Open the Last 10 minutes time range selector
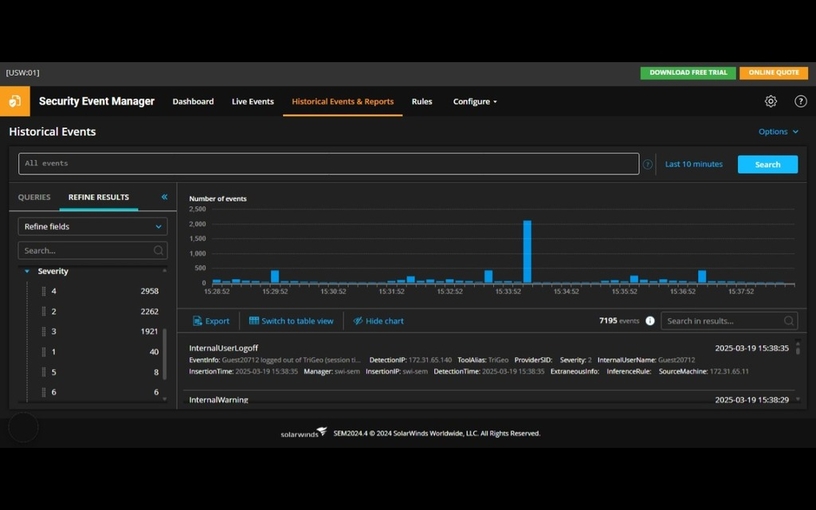The image size is (816, 510). pos(694,164)
